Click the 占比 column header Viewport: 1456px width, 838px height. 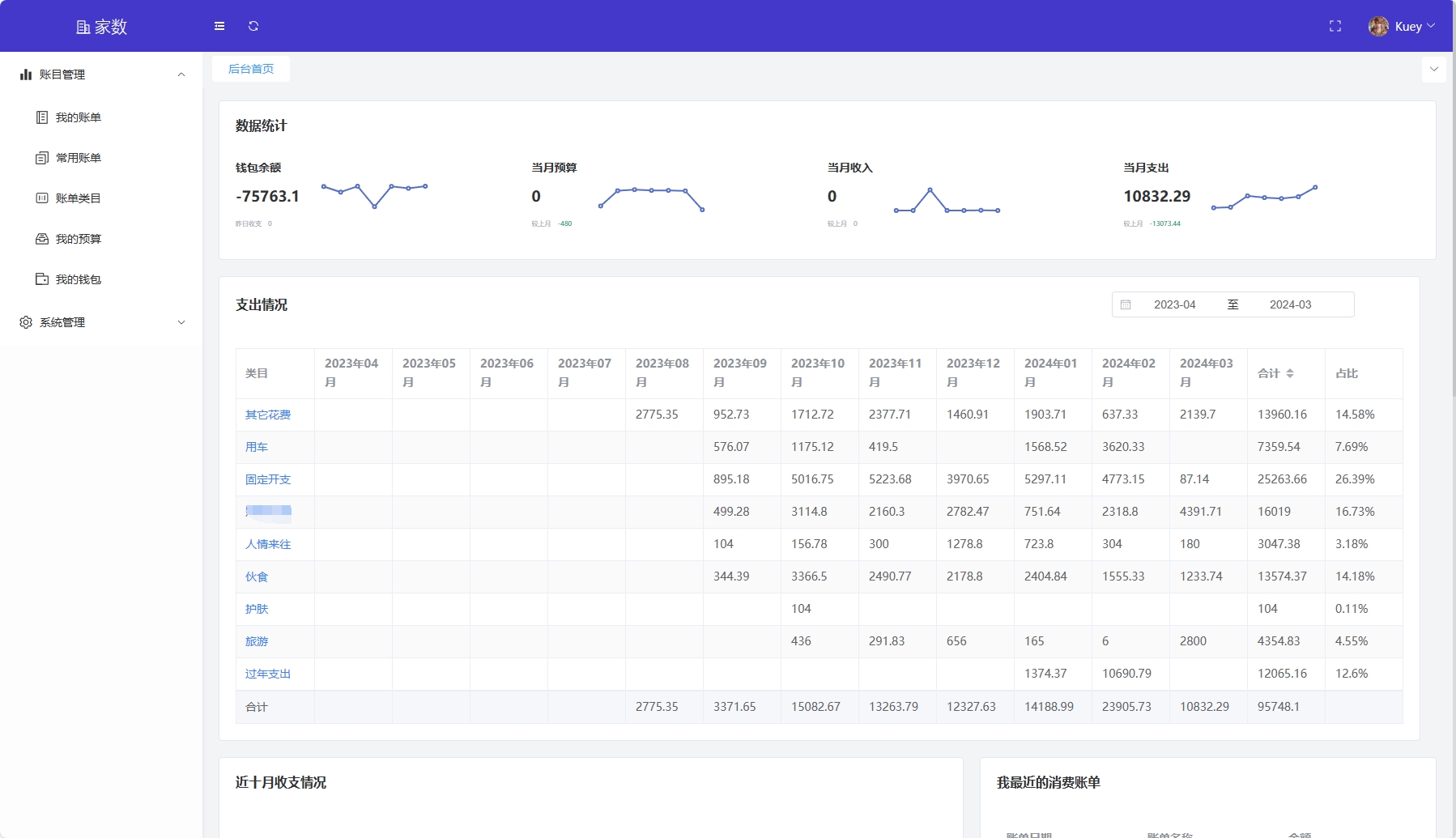point(1364,373)
